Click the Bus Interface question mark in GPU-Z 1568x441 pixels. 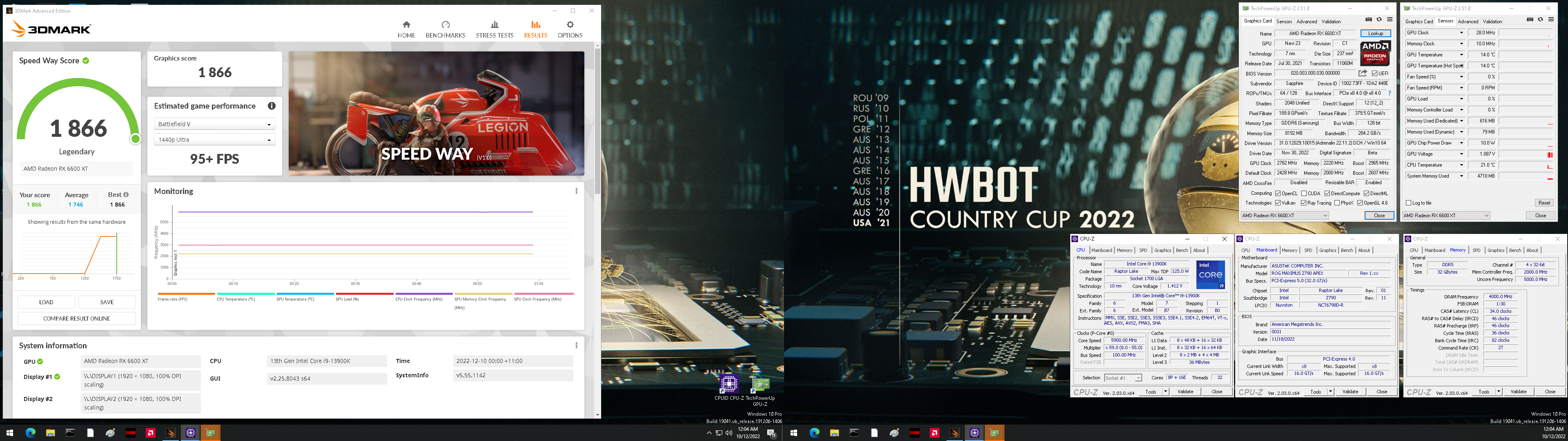point(1389,93)
